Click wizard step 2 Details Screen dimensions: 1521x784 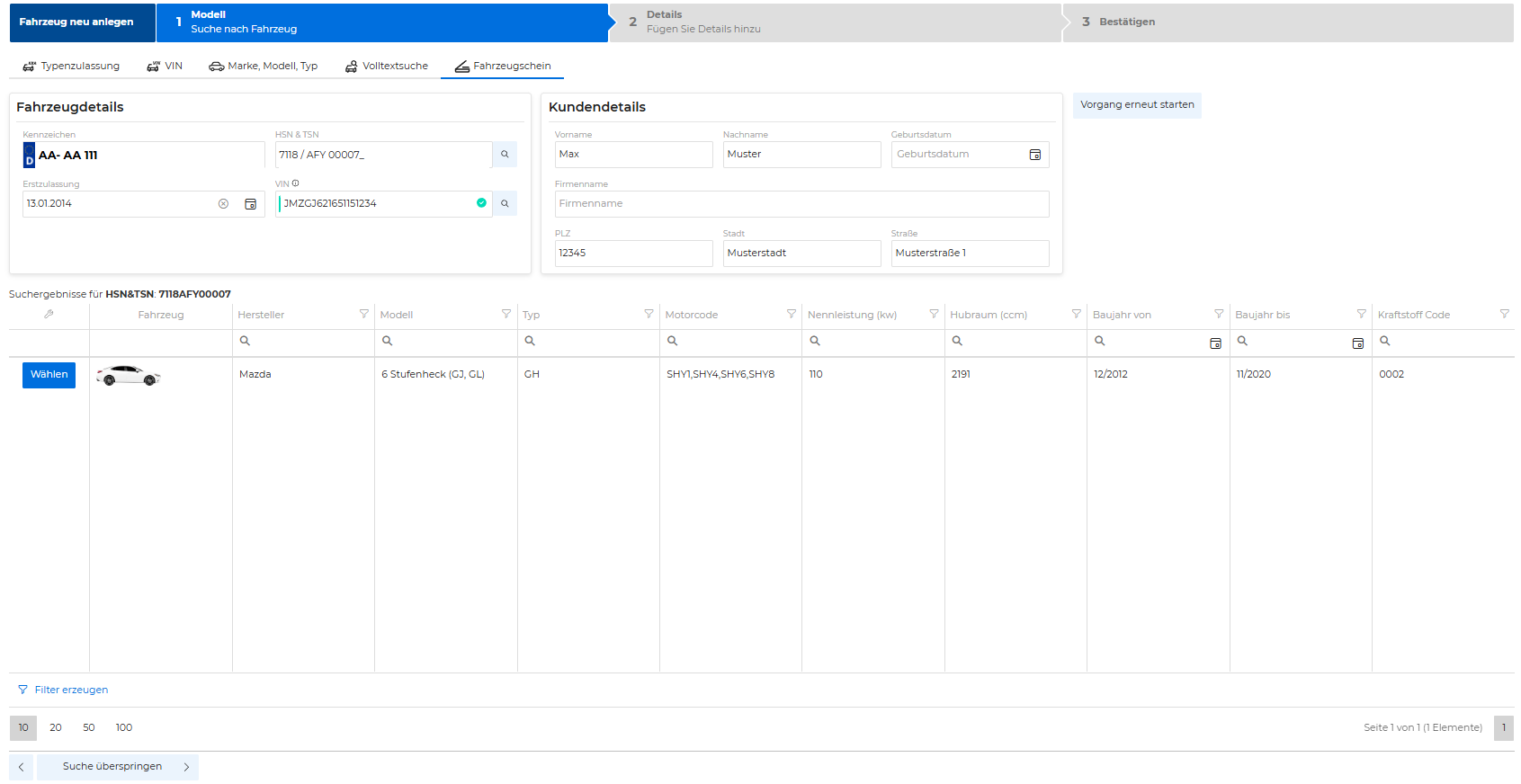(x=835, y=22)
